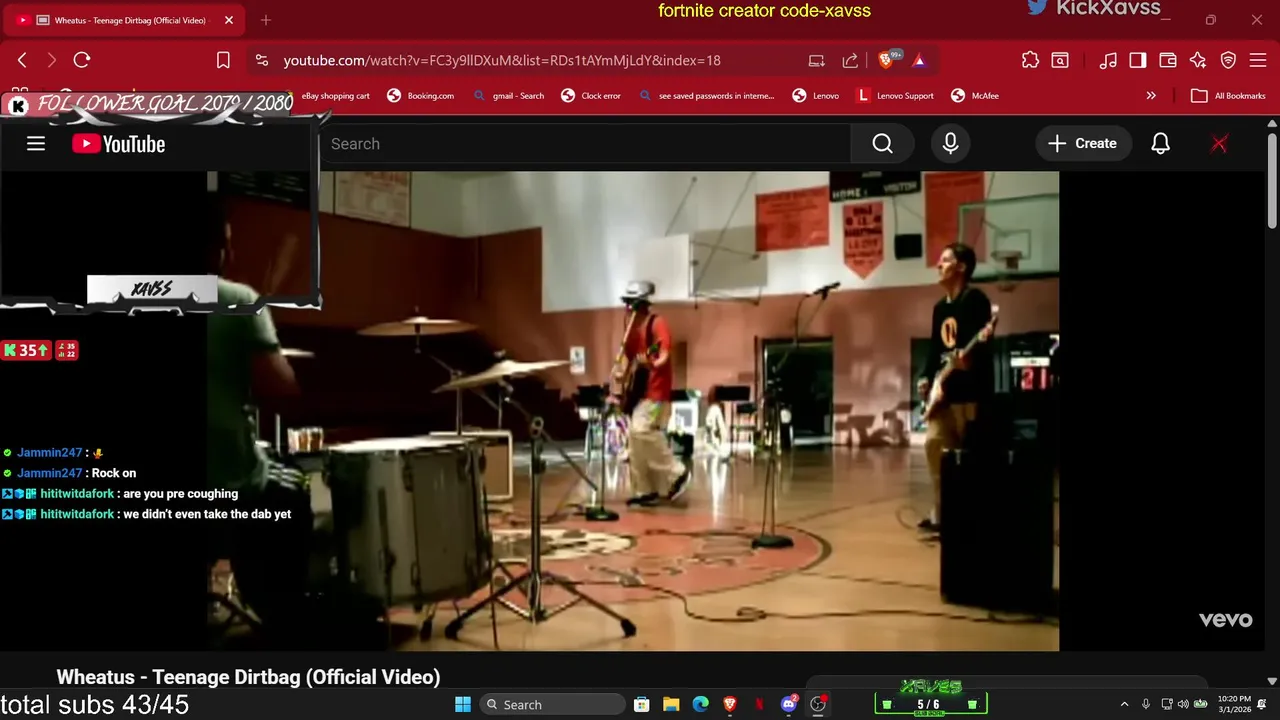
Task: Click chat message 'Jammin247 : Rock on'
Action: (70, 473)
